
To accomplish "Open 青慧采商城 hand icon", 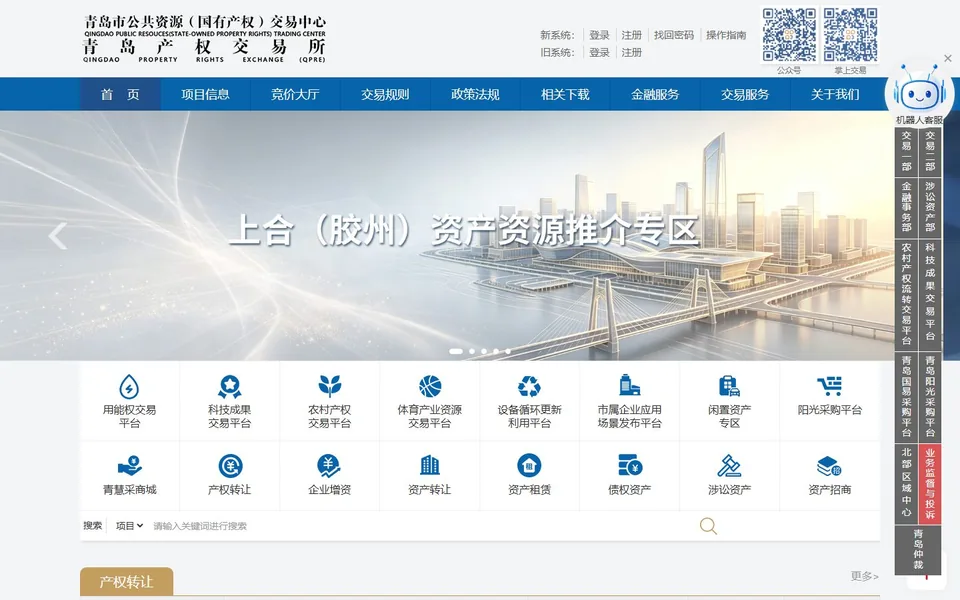I will tap(129, 466).
